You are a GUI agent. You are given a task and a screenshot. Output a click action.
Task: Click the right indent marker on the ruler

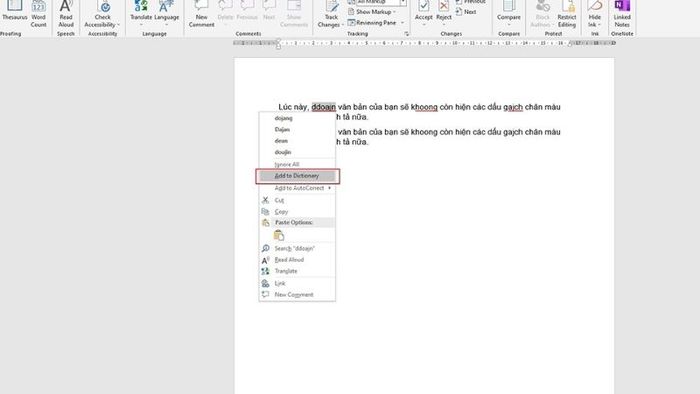click(x=570, y=44)
